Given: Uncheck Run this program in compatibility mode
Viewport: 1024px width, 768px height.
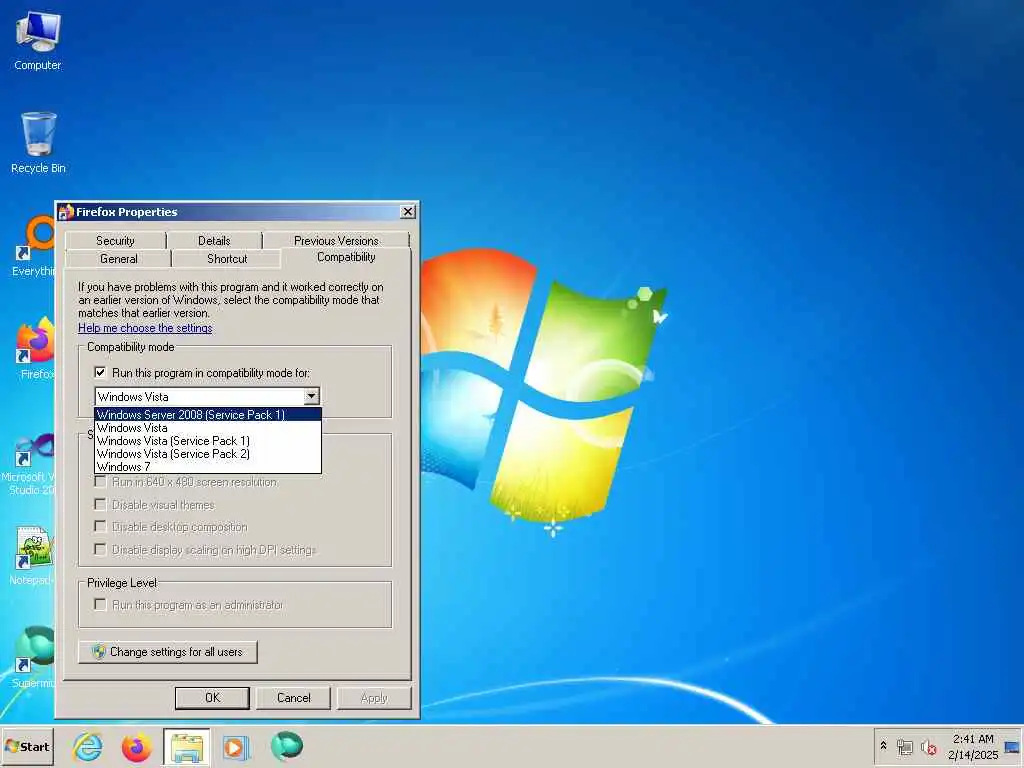Looking at the screenshot, I should point(100,372).
